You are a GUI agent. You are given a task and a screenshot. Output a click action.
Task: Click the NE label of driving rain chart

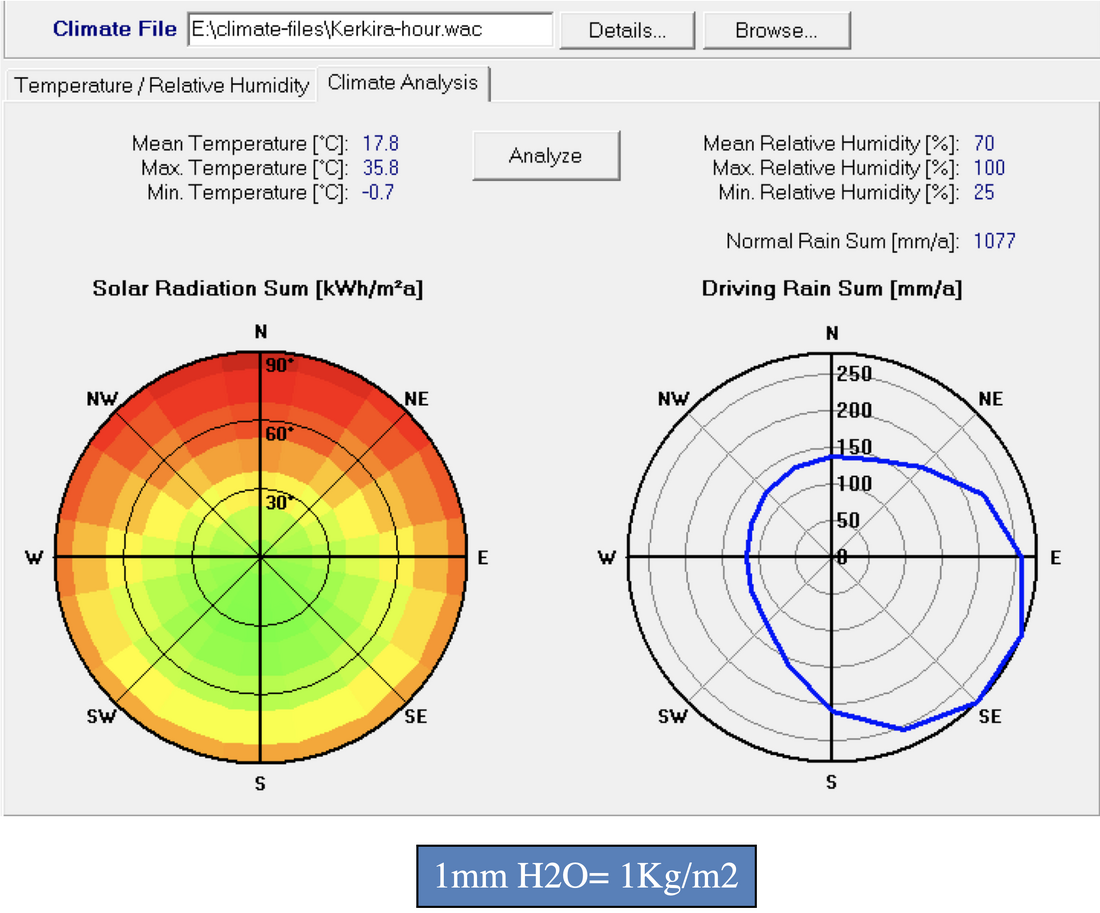coord(990,399)
